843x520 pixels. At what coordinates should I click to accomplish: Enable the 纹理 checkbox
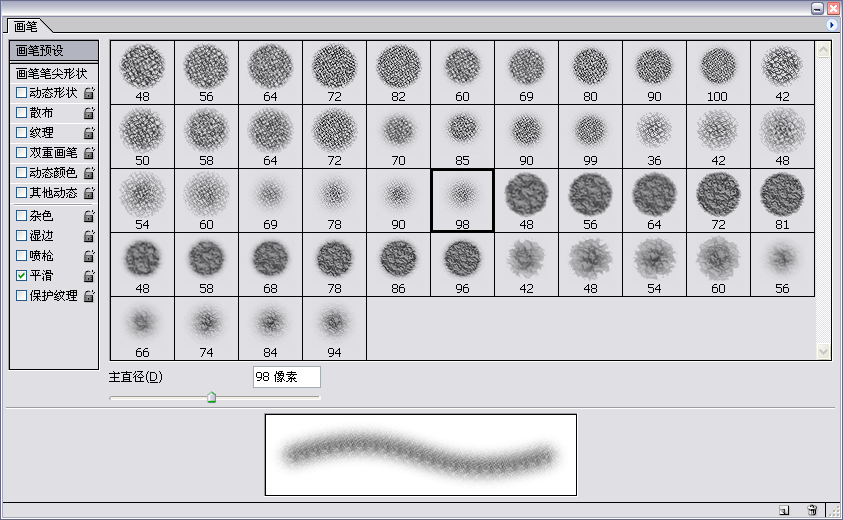tap(22, 132)
